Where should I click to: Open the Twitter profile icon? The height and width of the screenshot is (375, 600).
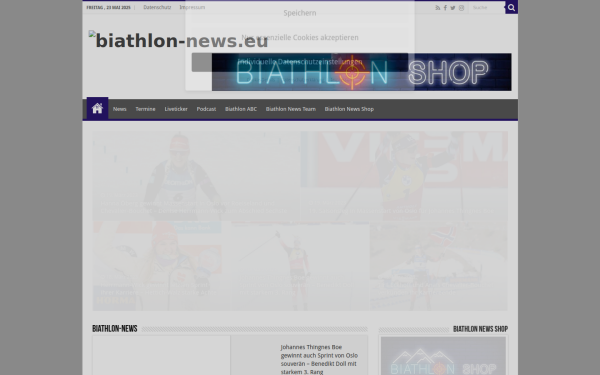tap(453, 8)
